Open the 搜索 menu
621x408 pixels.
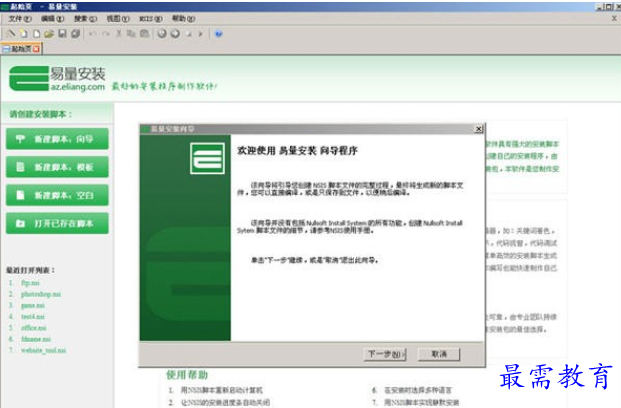(85, 19)
